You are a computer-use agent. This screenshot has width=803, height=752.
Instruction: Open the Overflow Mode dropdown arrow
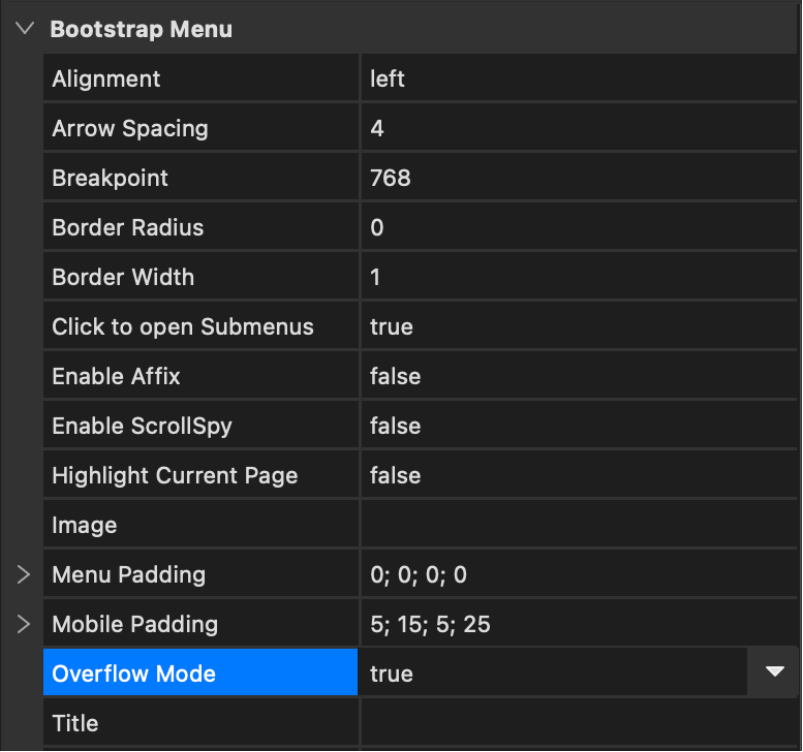775,673
